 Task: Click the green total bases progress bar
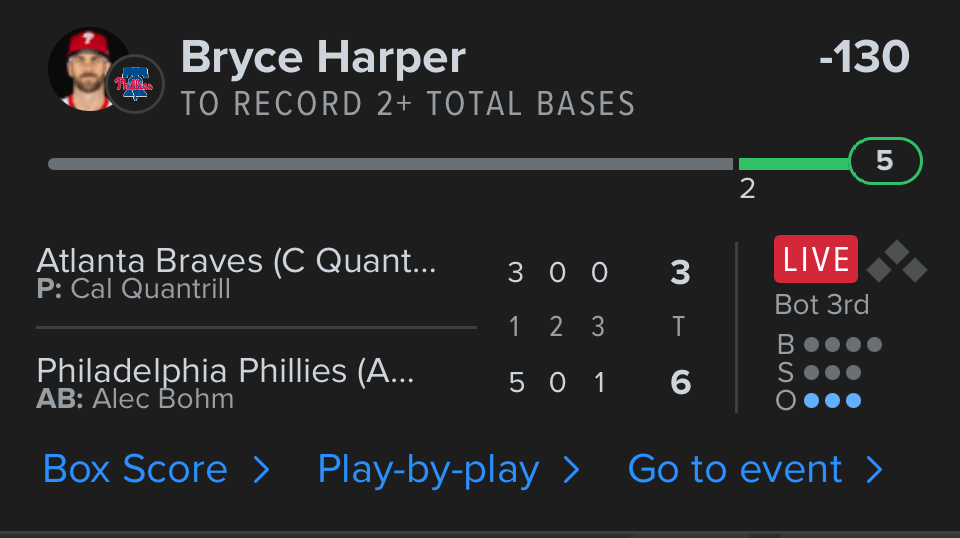click(793, 163)
